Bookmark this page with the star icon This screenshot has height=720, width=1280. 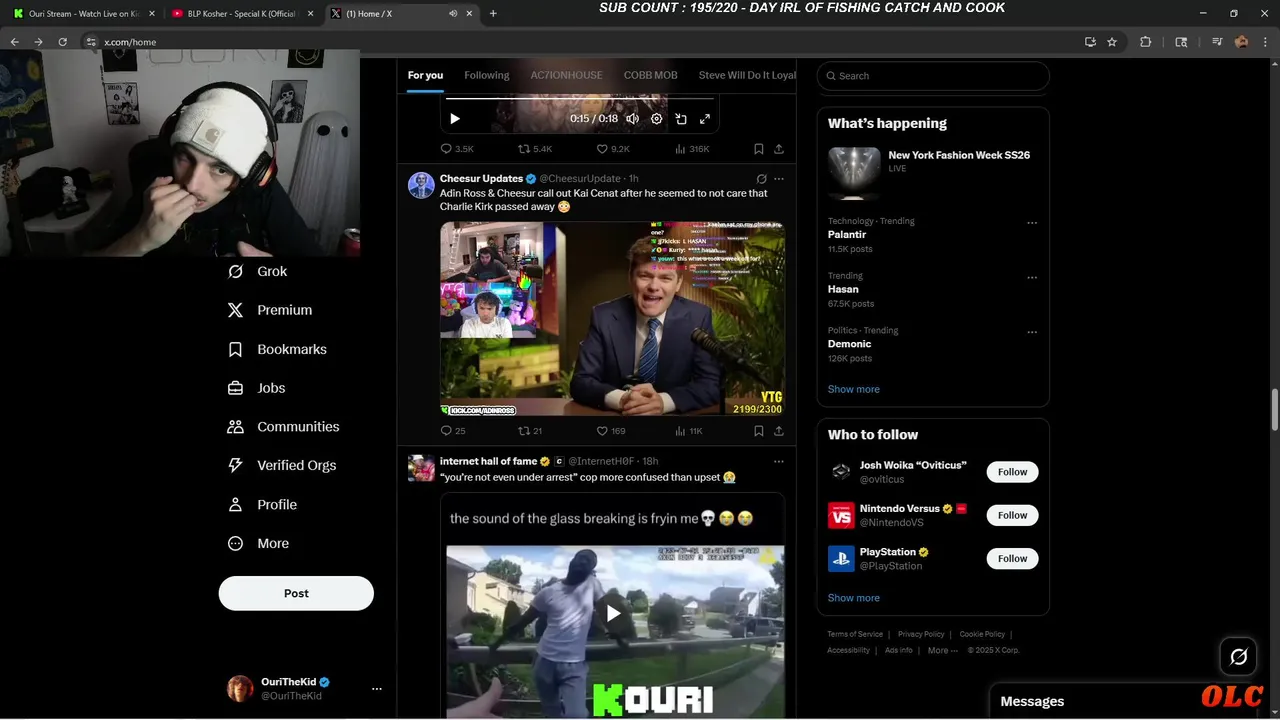point(1112,42)
